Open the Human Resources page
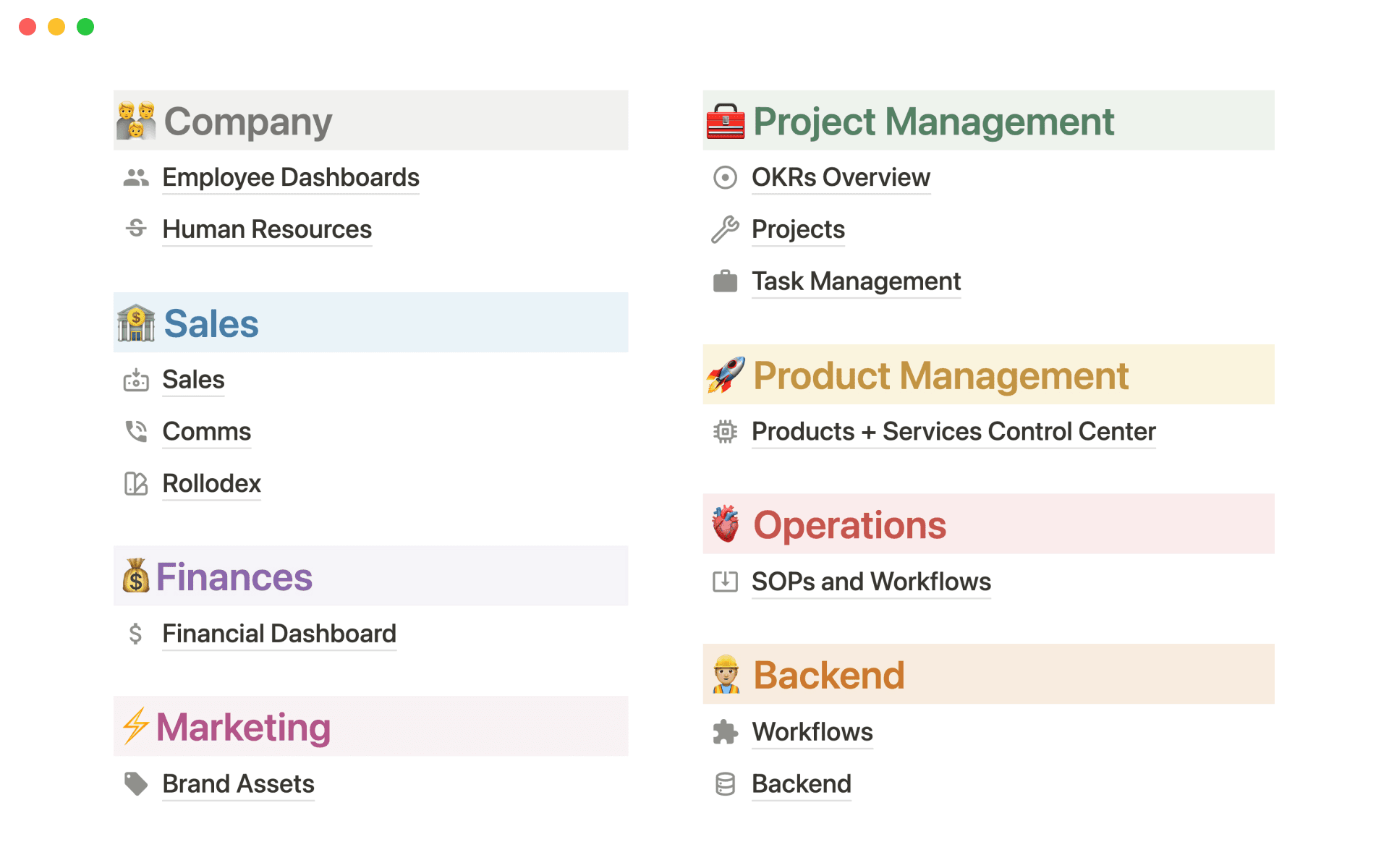This screenshot has width=1389, height=868. coord(267,229)
